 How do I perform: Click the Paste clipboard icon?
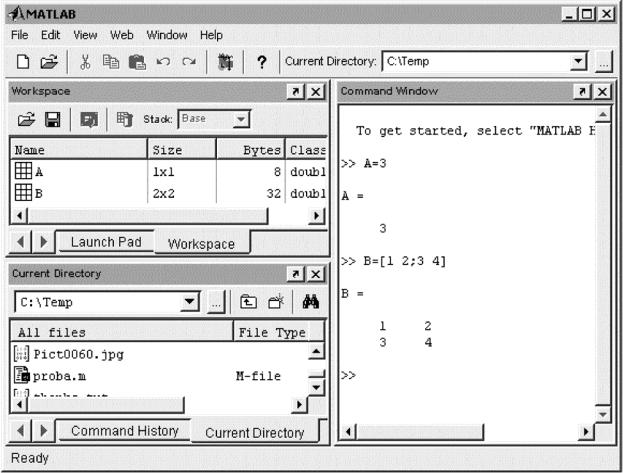[137, 62]
